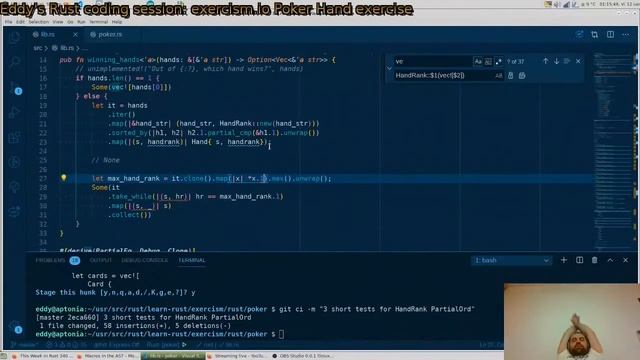Open Manage gear at activity bar bottom

click(x=15, y=326)
